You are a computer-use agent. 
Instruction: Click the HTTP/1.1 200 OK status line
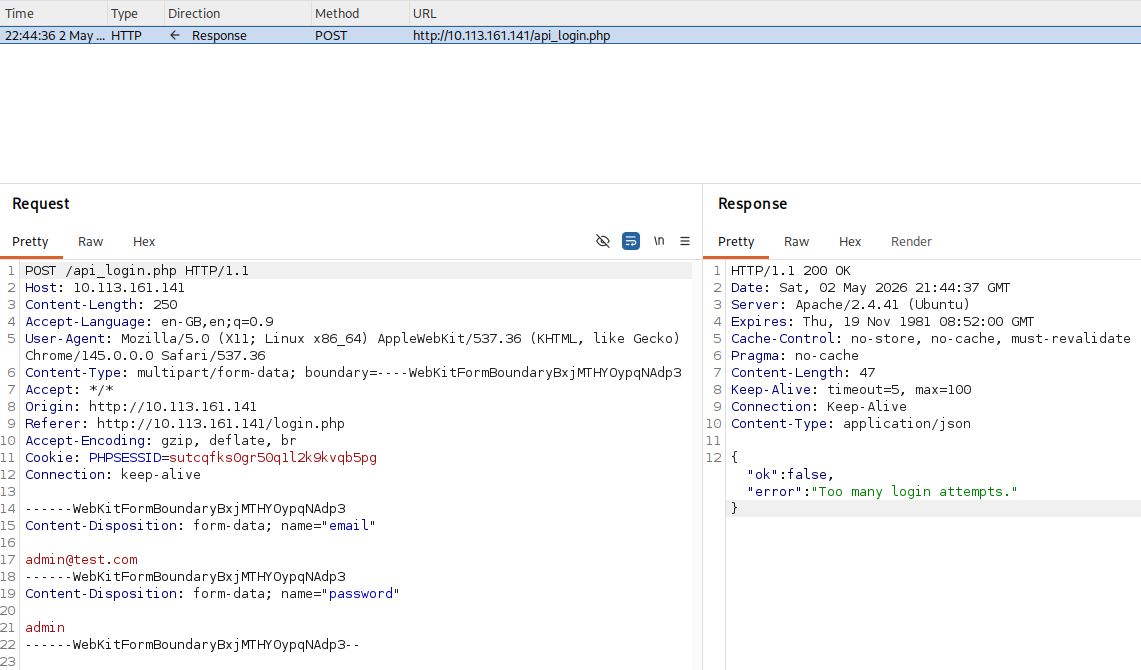[x=790, y=271]
